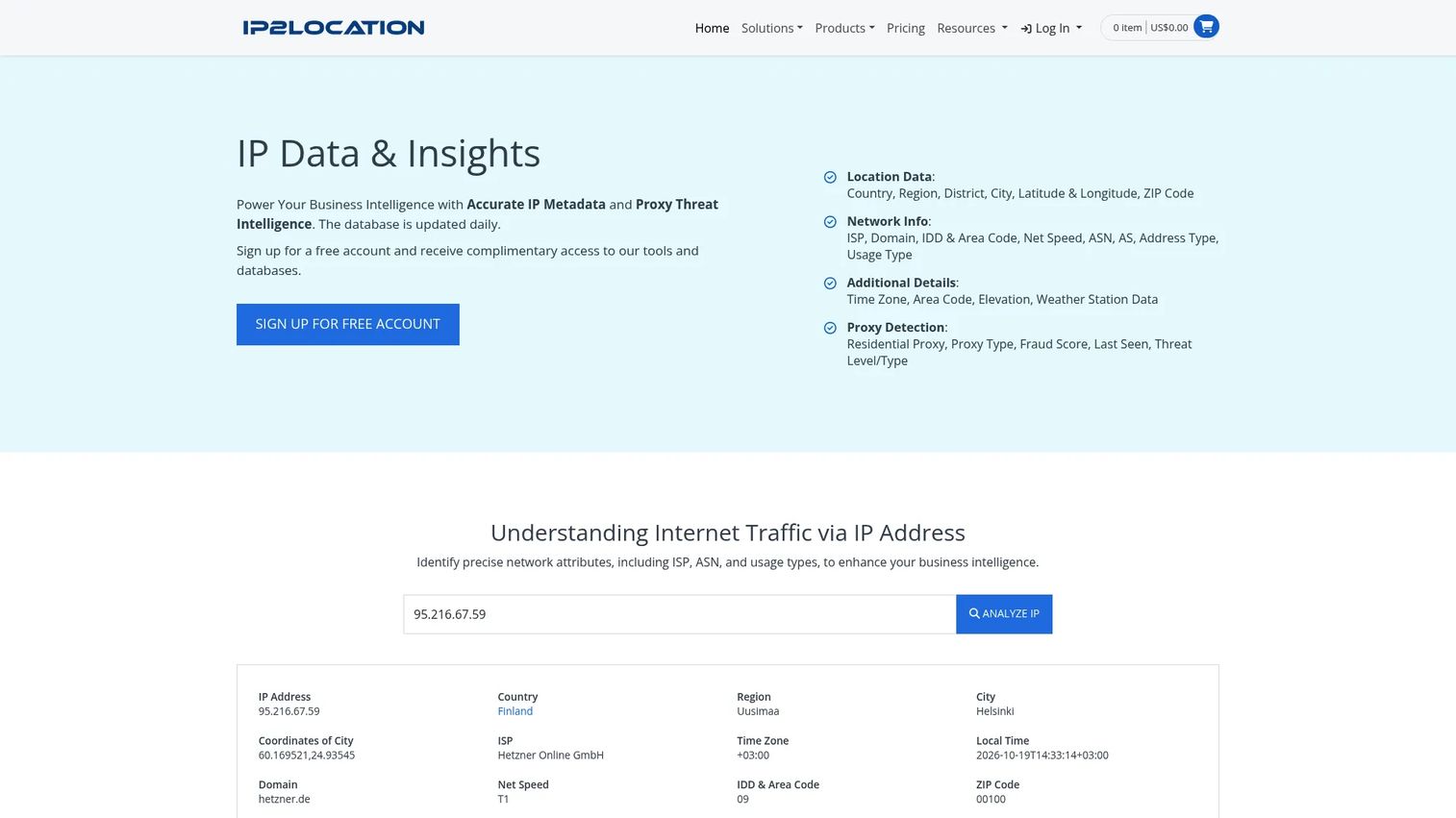This screenshot has width=1456, height=818.
Task: Go to the Home menu item
Action: pyautogui.click(x=712, y=28)
